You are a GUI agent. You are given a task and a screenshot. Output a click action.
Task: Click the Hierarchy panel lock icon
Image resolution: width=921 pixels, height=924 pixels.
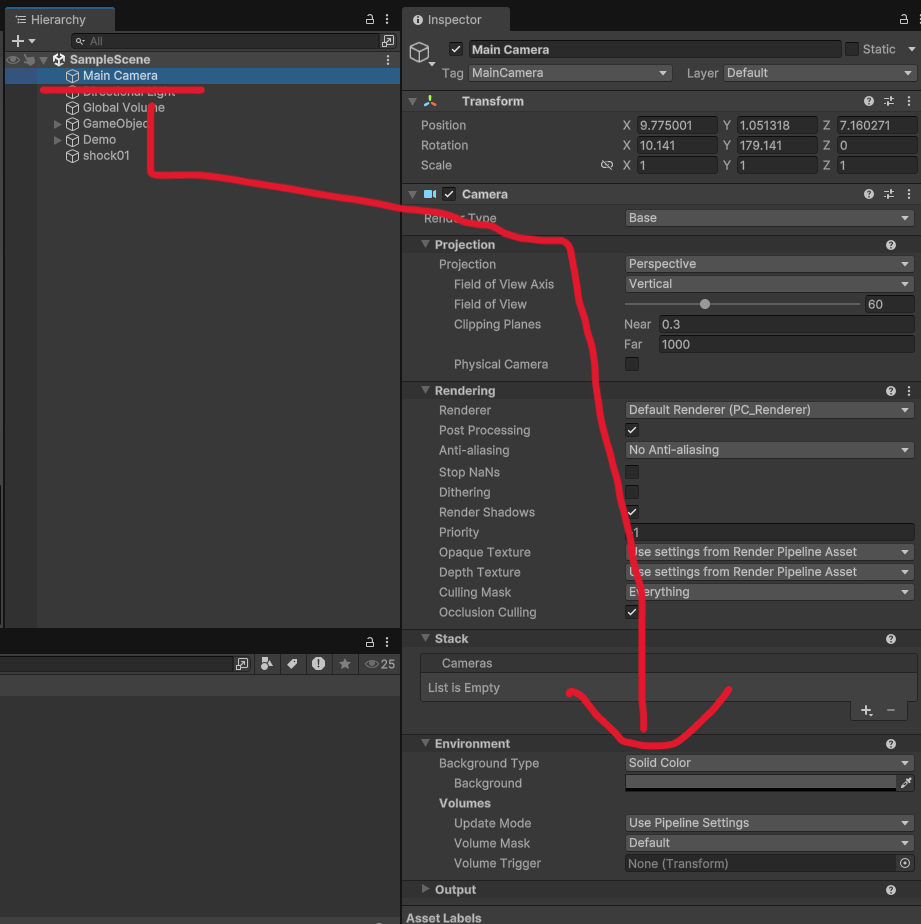(x=370, y=19)
